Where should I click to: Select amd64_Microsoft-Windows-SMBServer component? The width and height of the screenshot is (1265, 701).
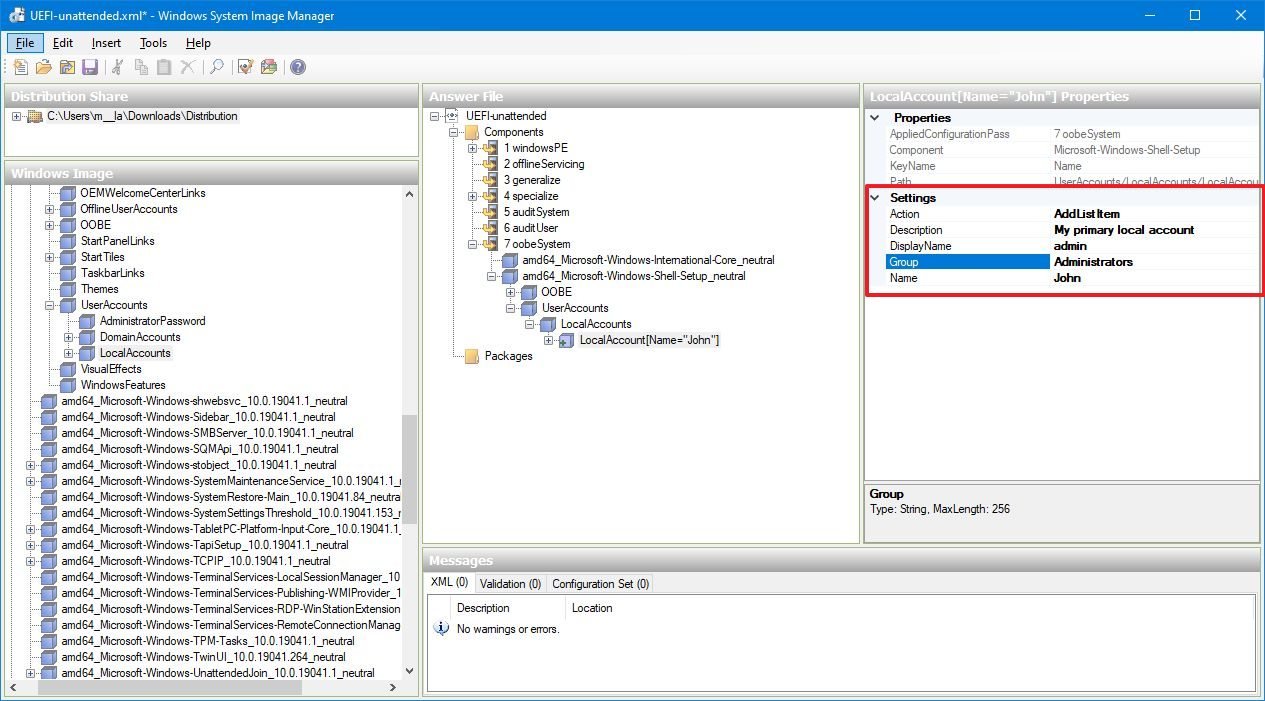click(207, 433)
